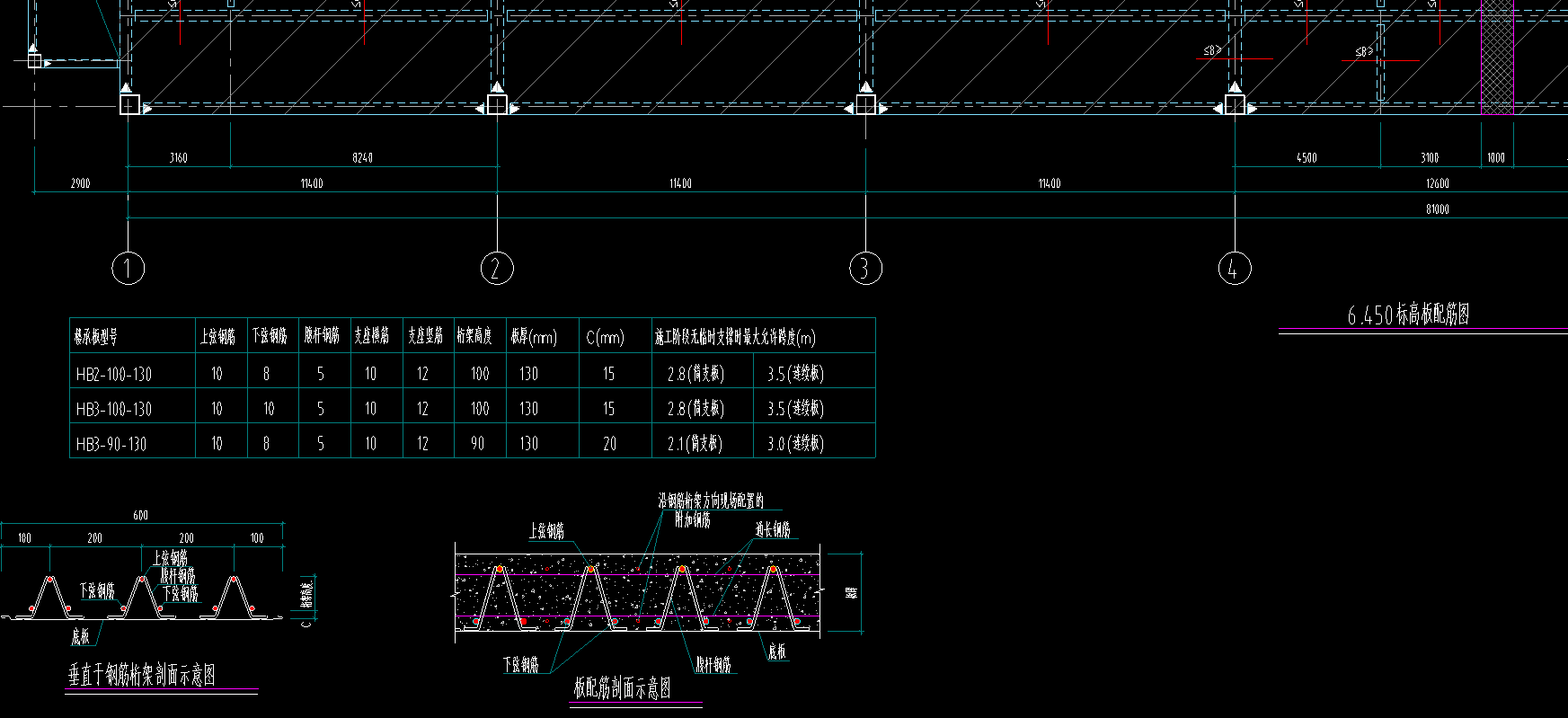Click the 12600 dimension text

1438,183
